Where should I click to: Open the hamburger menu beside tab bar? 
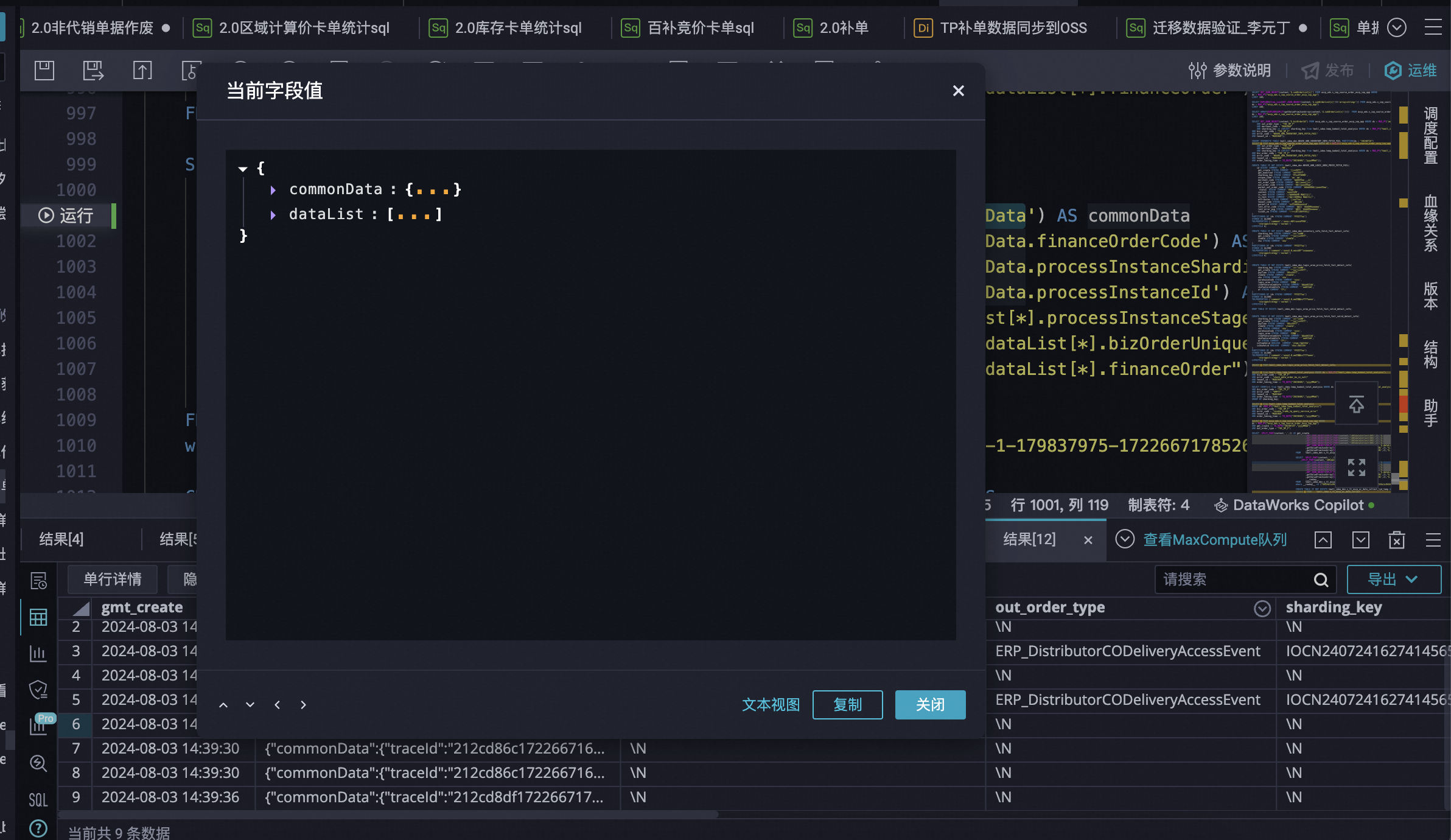click(x=1433, y=27)
